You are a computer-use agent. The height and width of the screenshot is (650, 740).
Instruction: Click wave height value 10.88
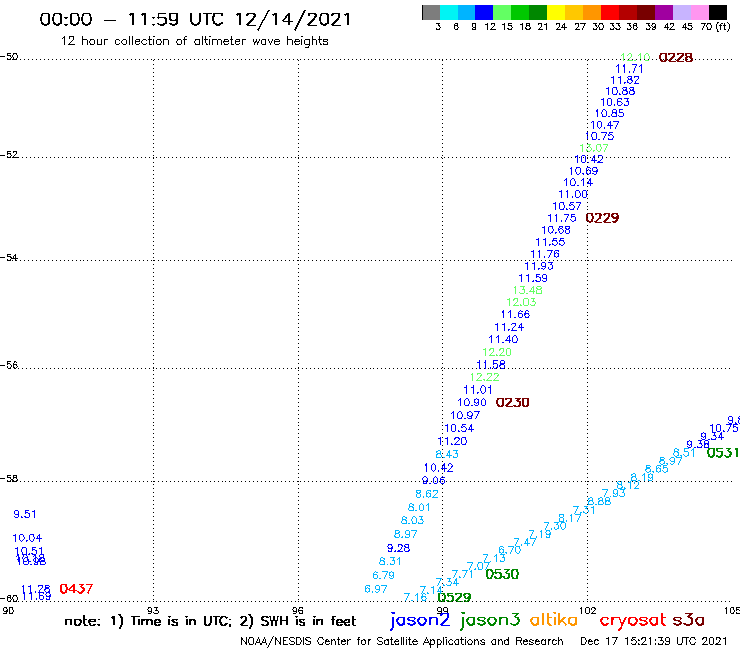pyautogui.click(x=620, y=91)
